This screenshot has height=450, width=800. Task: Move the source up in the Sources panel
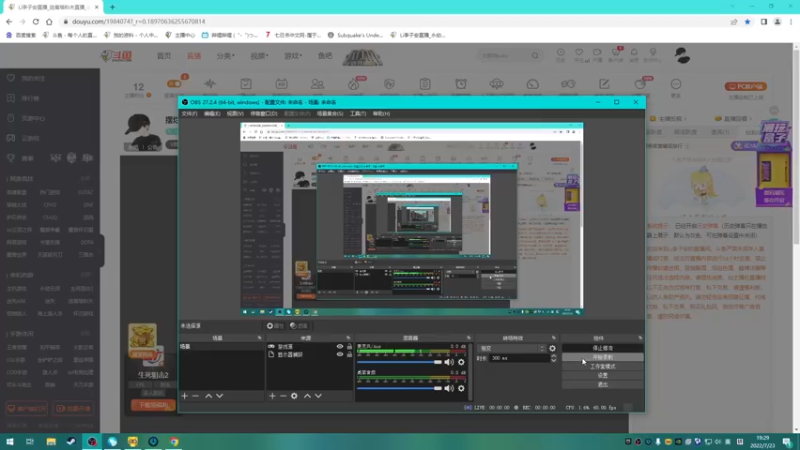[x=307, y=396]
